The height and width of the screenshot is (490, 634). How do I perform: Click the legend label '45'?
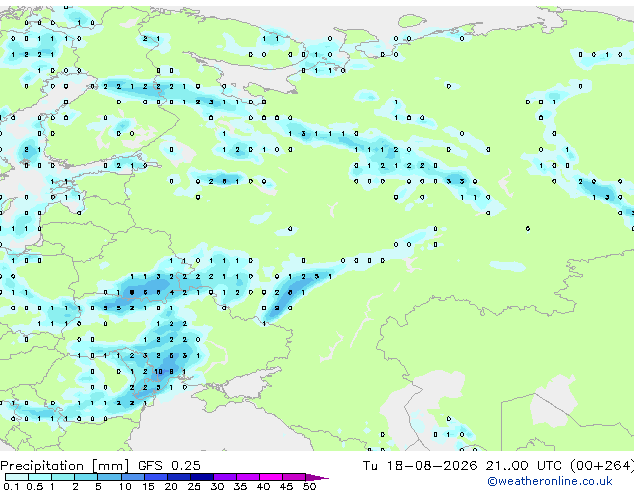pyautogui.click(x=286, y=486)
